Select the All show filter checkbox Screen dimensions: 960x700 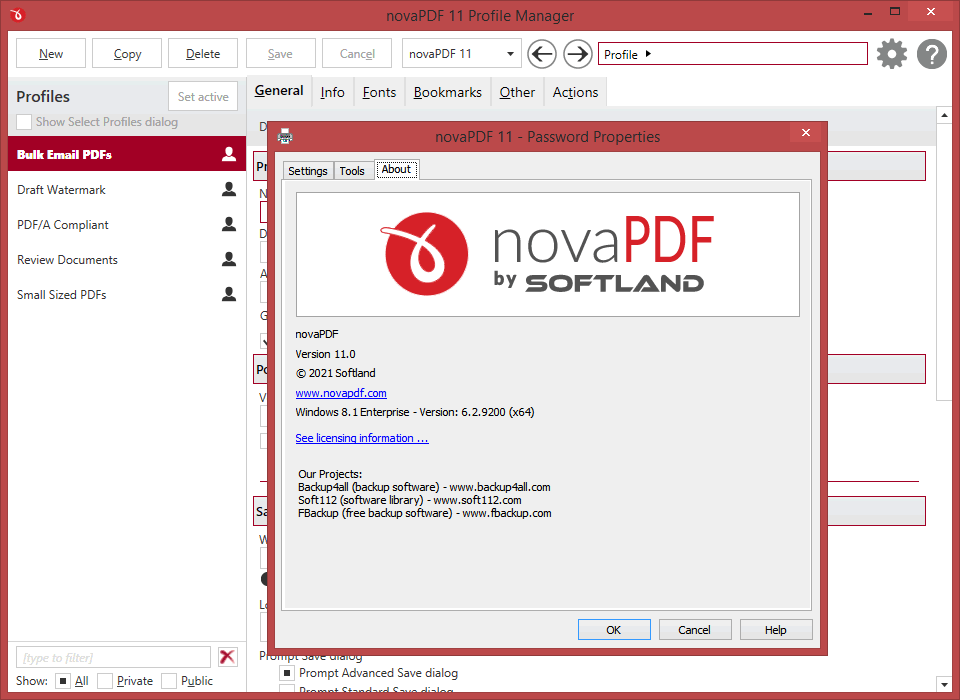tap(62, 680)
